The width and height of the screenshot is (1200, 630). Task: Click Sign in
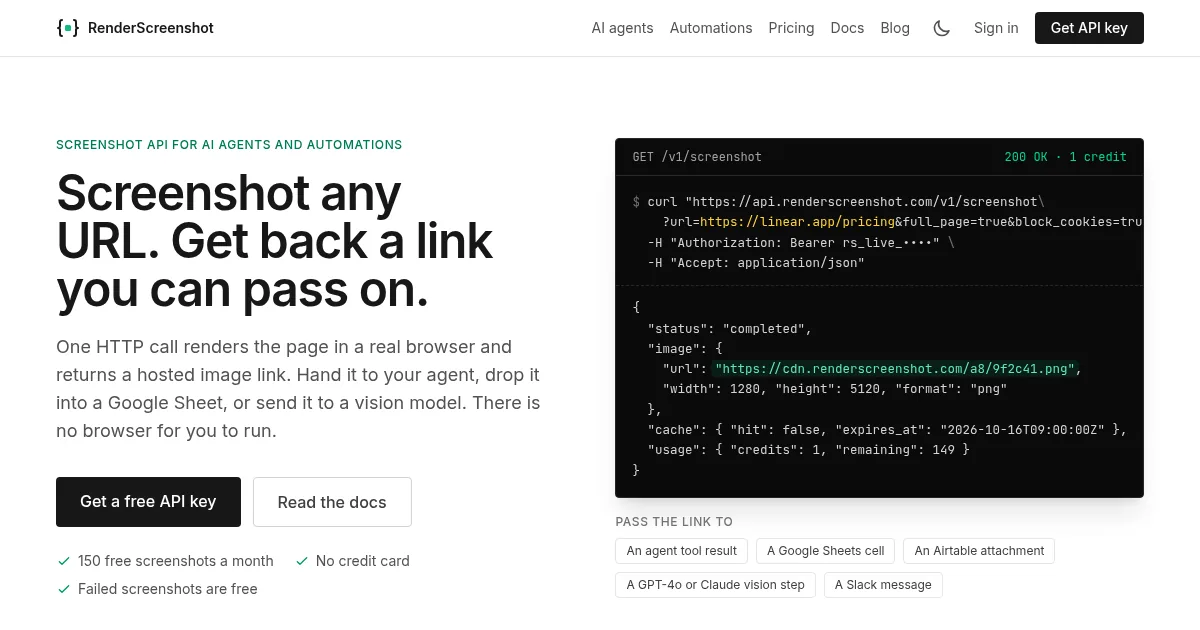996,28
